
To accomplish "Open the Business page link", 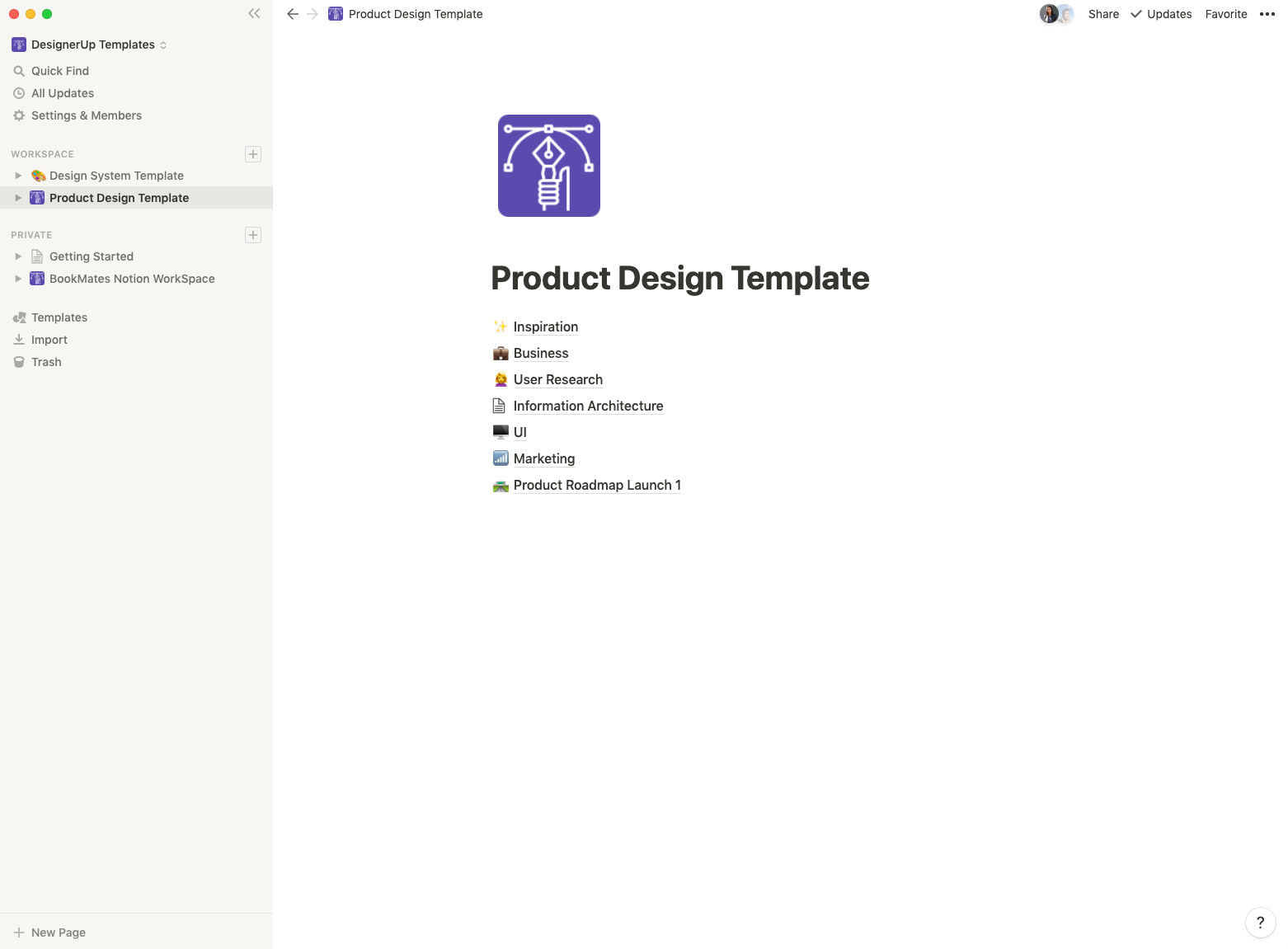I will click(x=541, y=353).
